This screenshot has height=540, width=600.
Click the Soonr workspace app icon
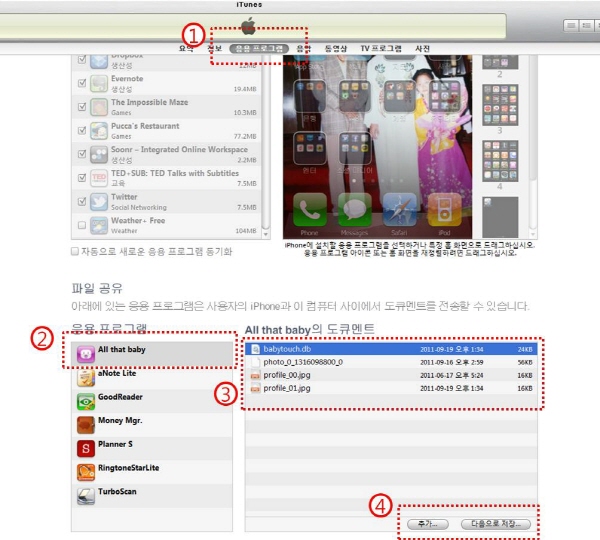[x=99, y=155]
